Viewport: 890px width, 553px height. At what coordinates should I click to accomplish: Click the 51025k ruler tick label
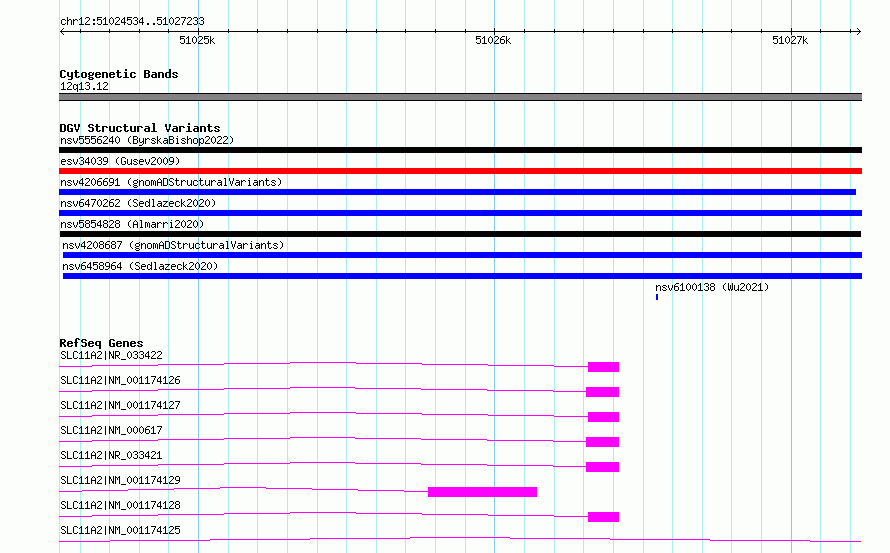[x=197, y=40]
